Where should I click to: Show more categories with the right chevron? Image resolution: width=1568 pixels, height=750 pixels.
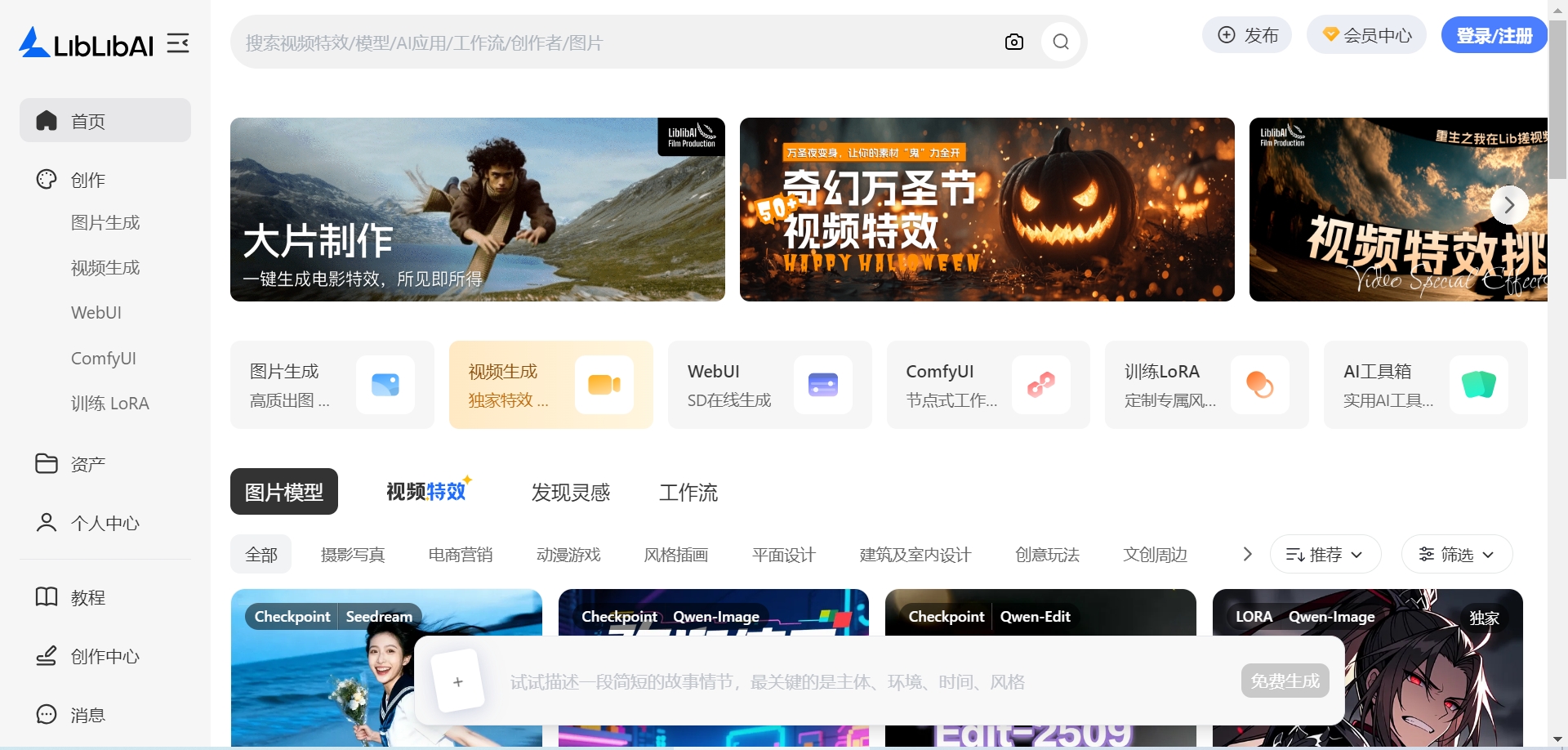(1247, 555)
